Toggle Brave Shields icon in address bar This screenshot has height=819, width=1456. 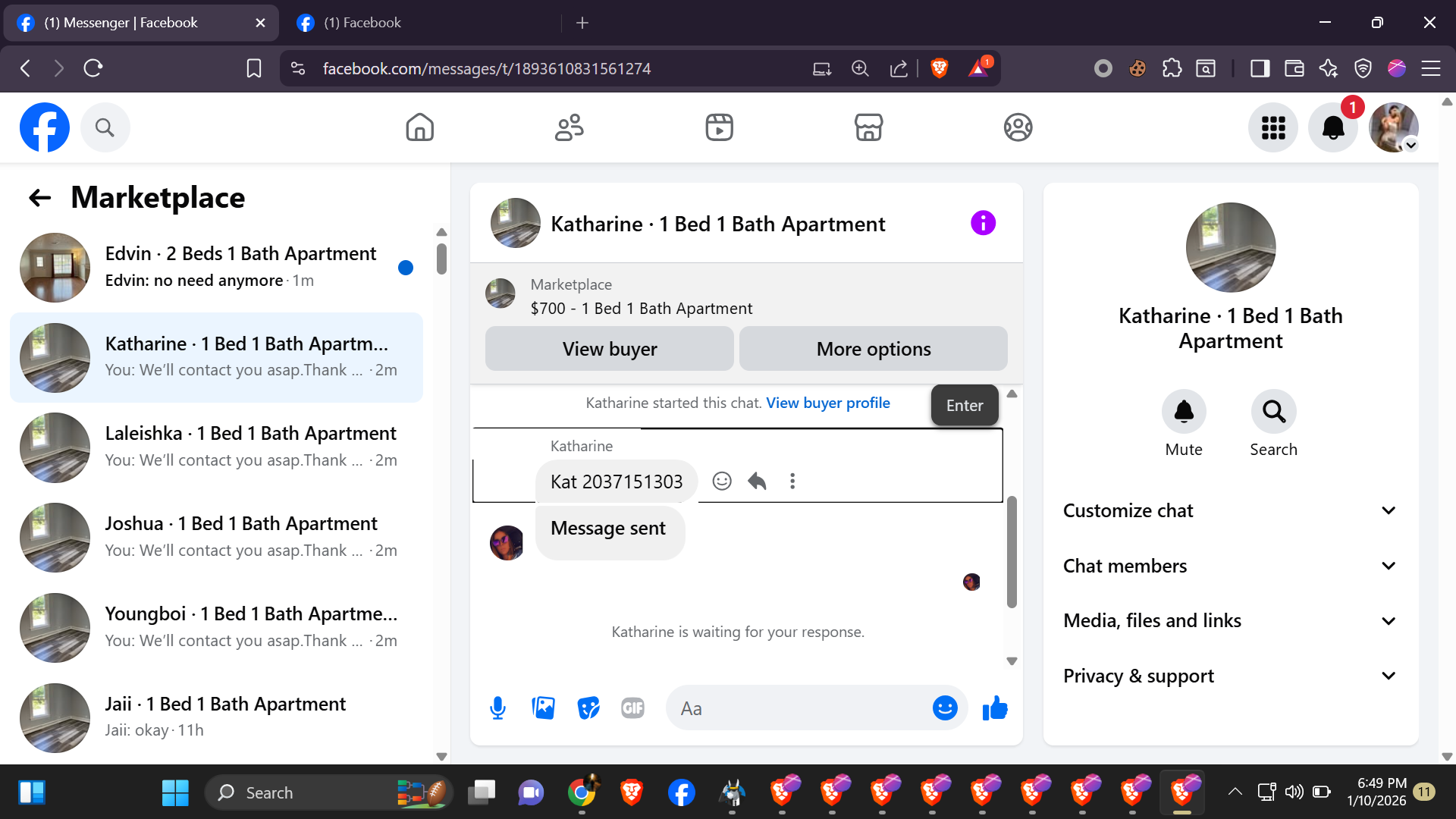point(939,68)
